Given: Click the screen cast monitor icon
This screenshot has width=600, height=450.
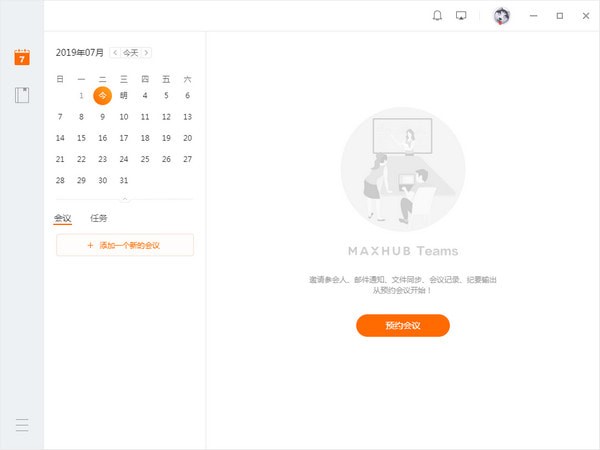Looking at the screenshot, I should 461,16.
